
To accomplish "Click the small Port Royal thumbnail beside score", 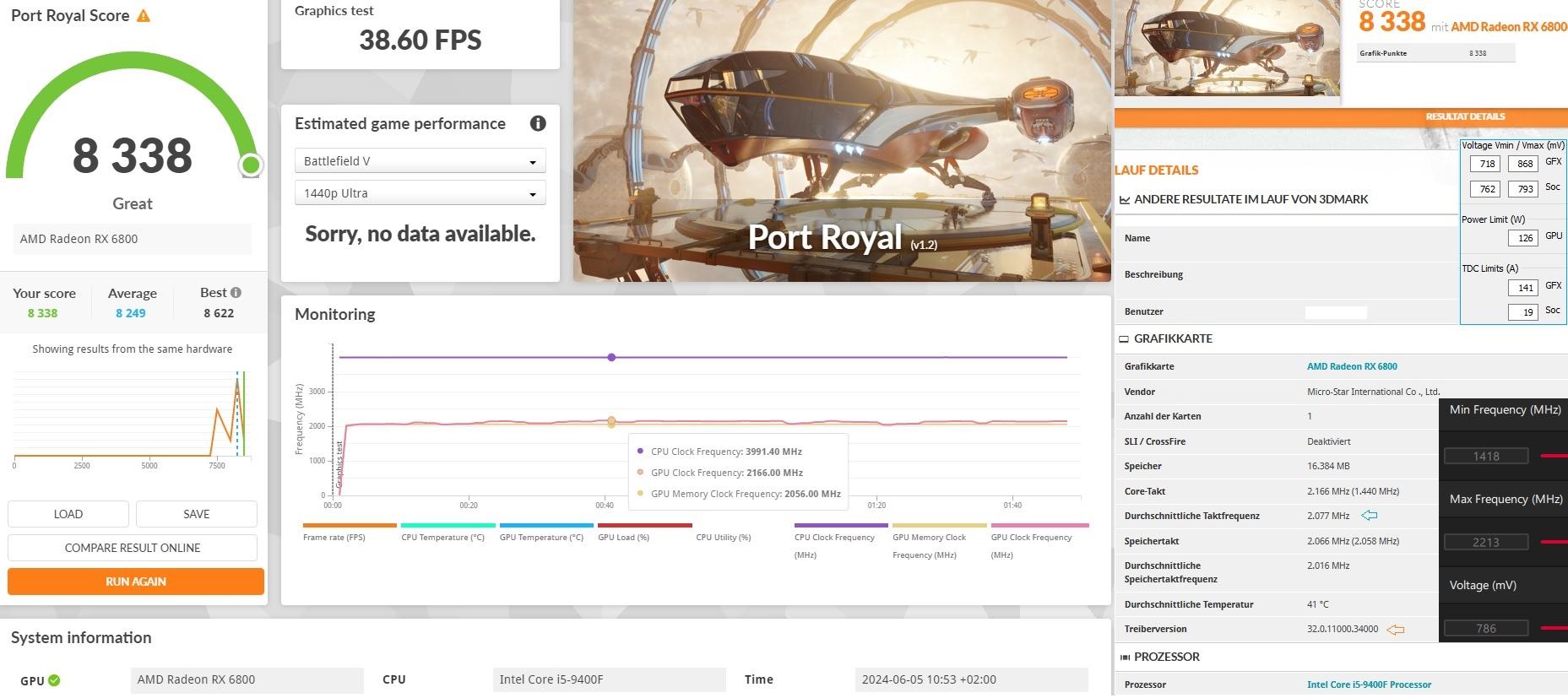I will coord(1228,47).
